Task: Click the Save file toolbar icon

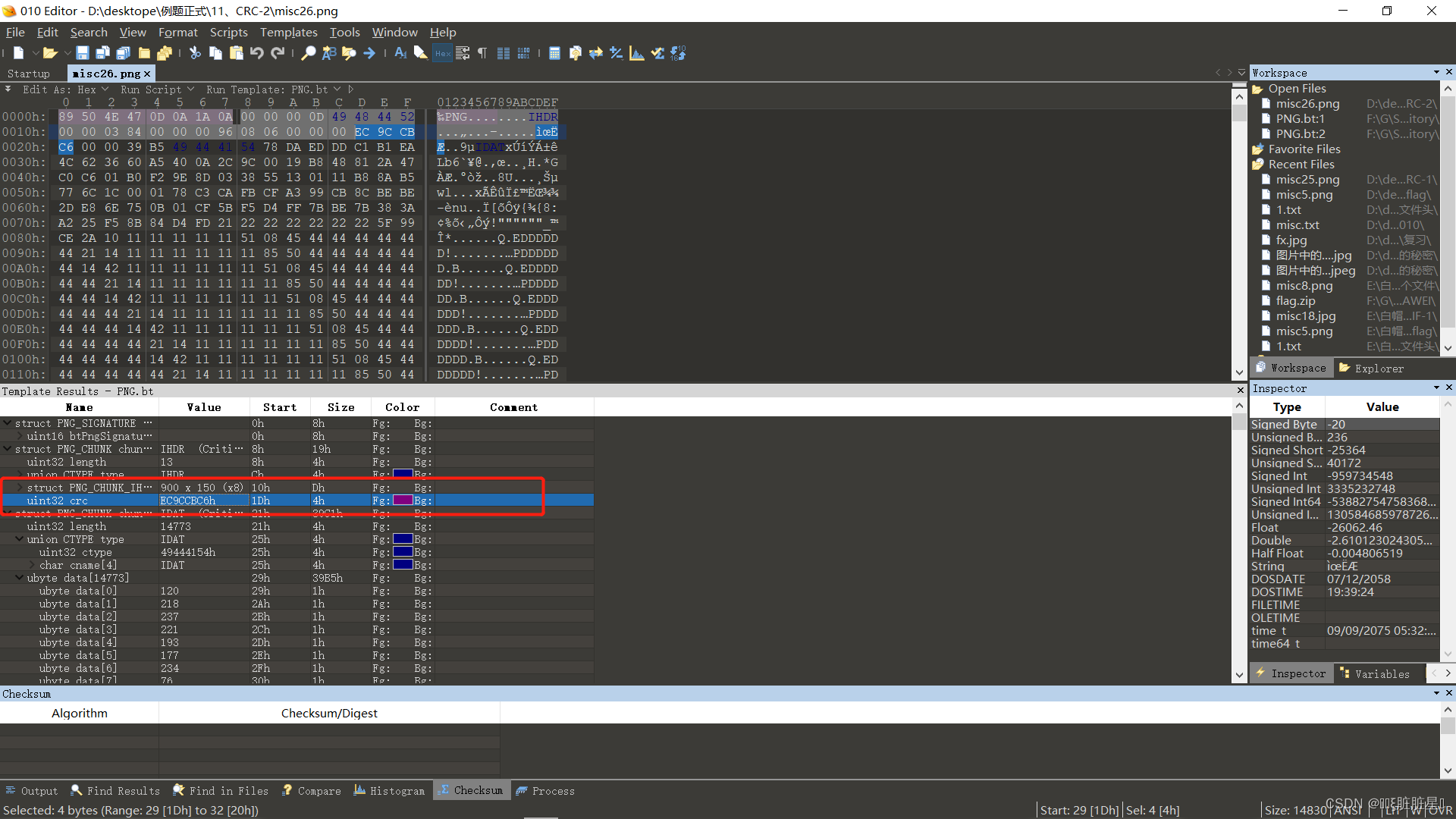Action: tap(83, 53)
